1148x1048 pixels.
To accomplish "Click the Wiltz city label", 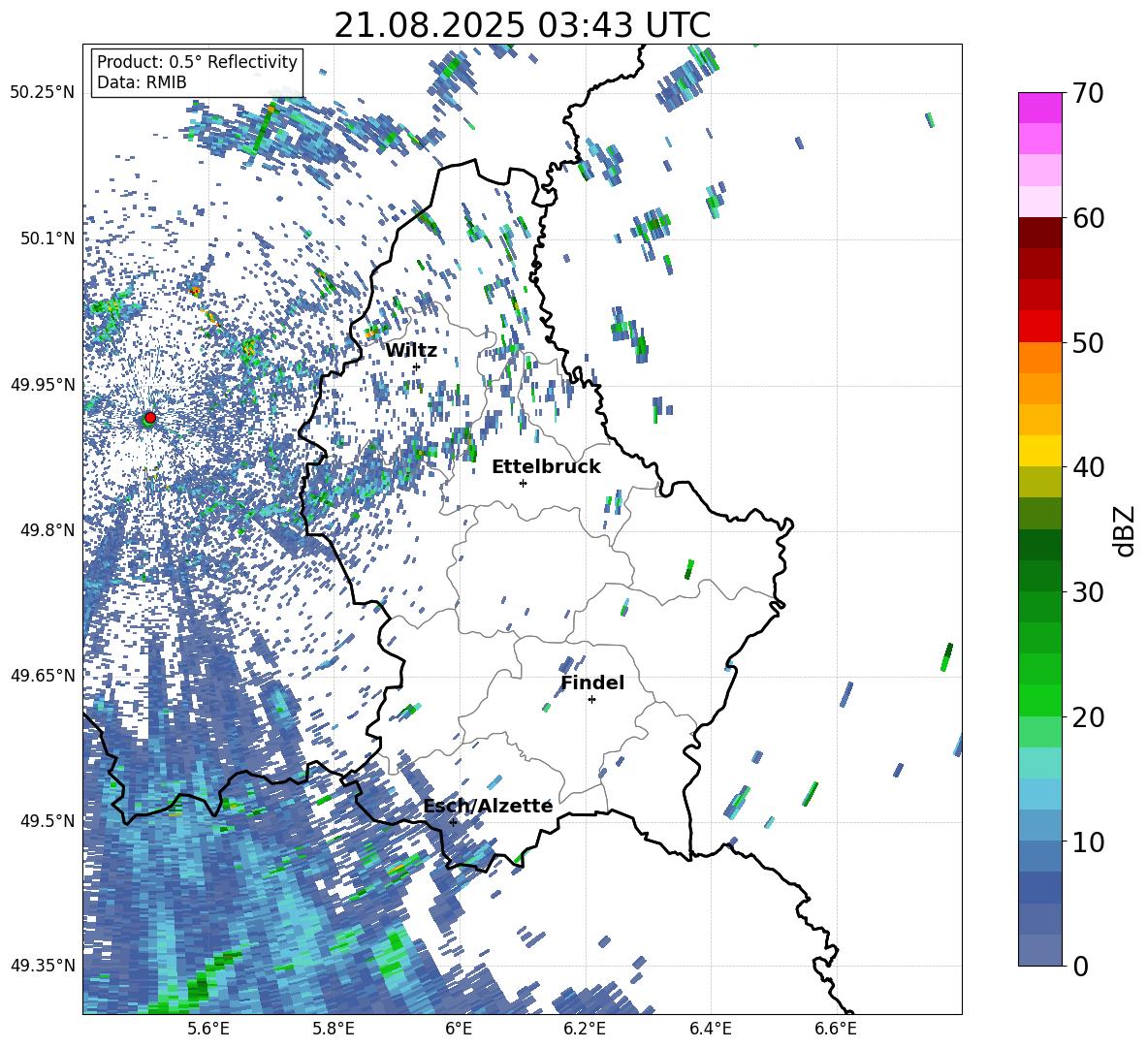I will (411, 351).
